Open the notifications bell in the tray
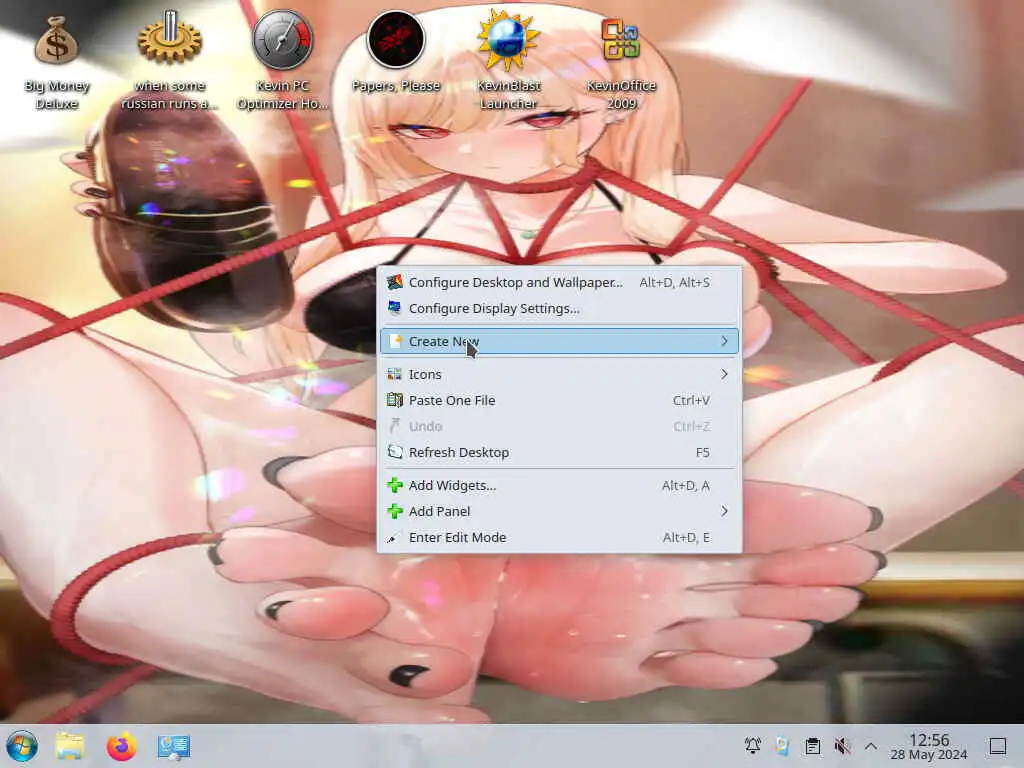Image resolution: width=1024 pixels, height=768 pixels. tap(752, 745)
